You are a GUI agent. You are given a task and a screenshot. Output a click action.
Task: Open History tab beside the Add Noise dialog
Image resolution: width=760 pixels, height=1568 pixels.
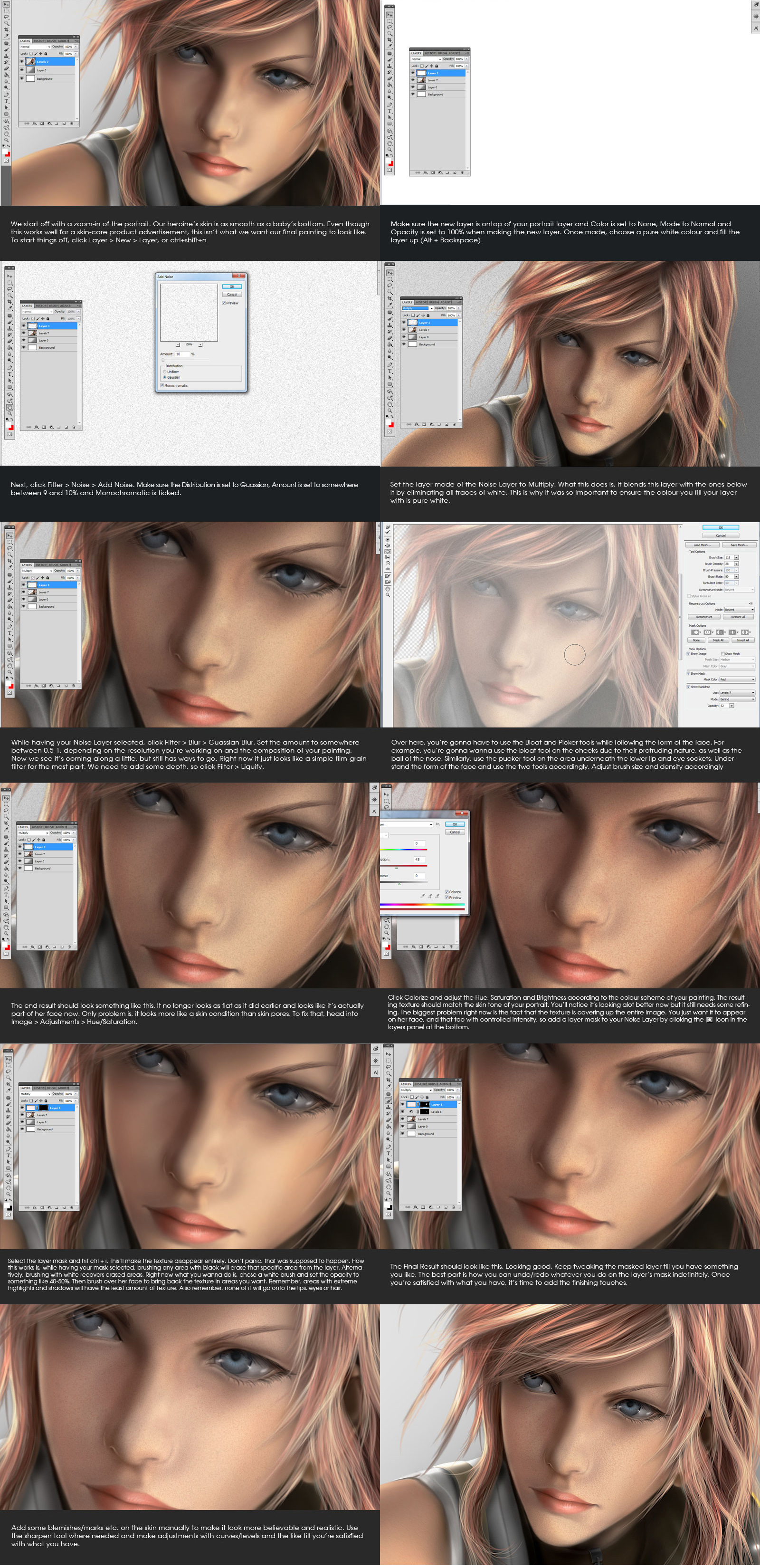coord(41,306)
